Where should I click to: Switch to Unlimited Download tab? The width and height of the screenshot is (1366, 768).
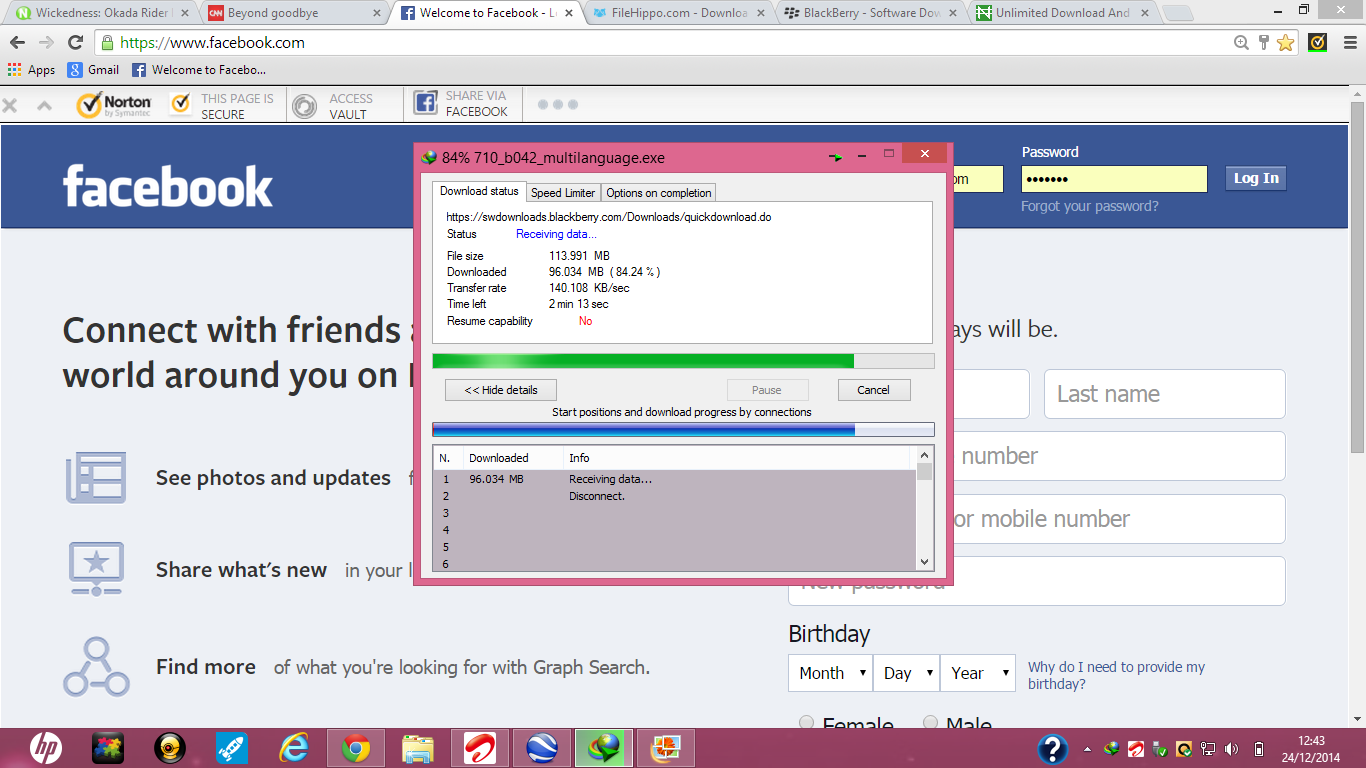coord(1062,13)
